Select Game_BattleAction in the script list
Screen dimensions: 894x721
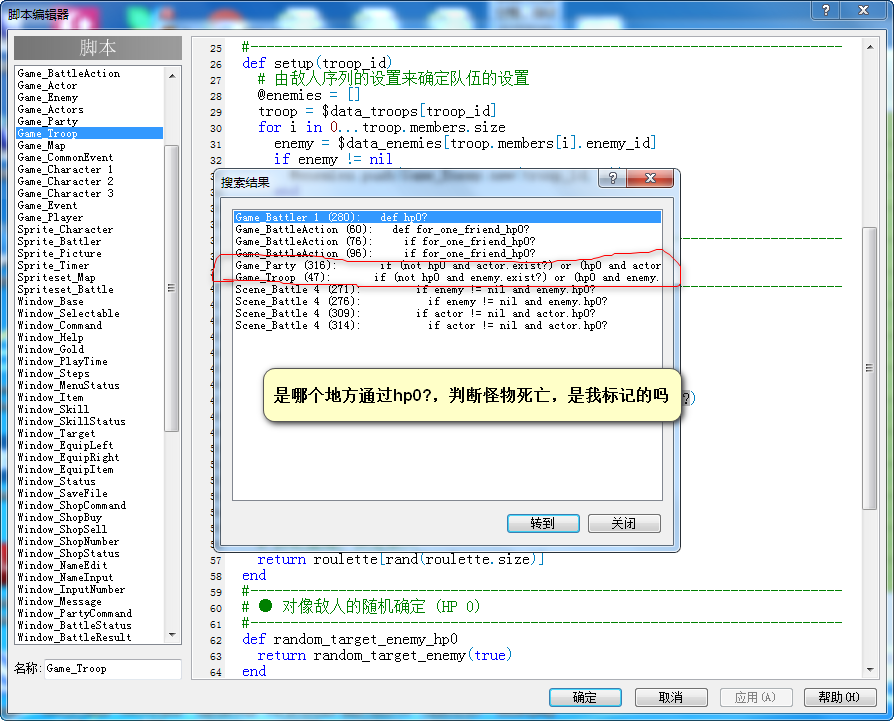[69, 74]
